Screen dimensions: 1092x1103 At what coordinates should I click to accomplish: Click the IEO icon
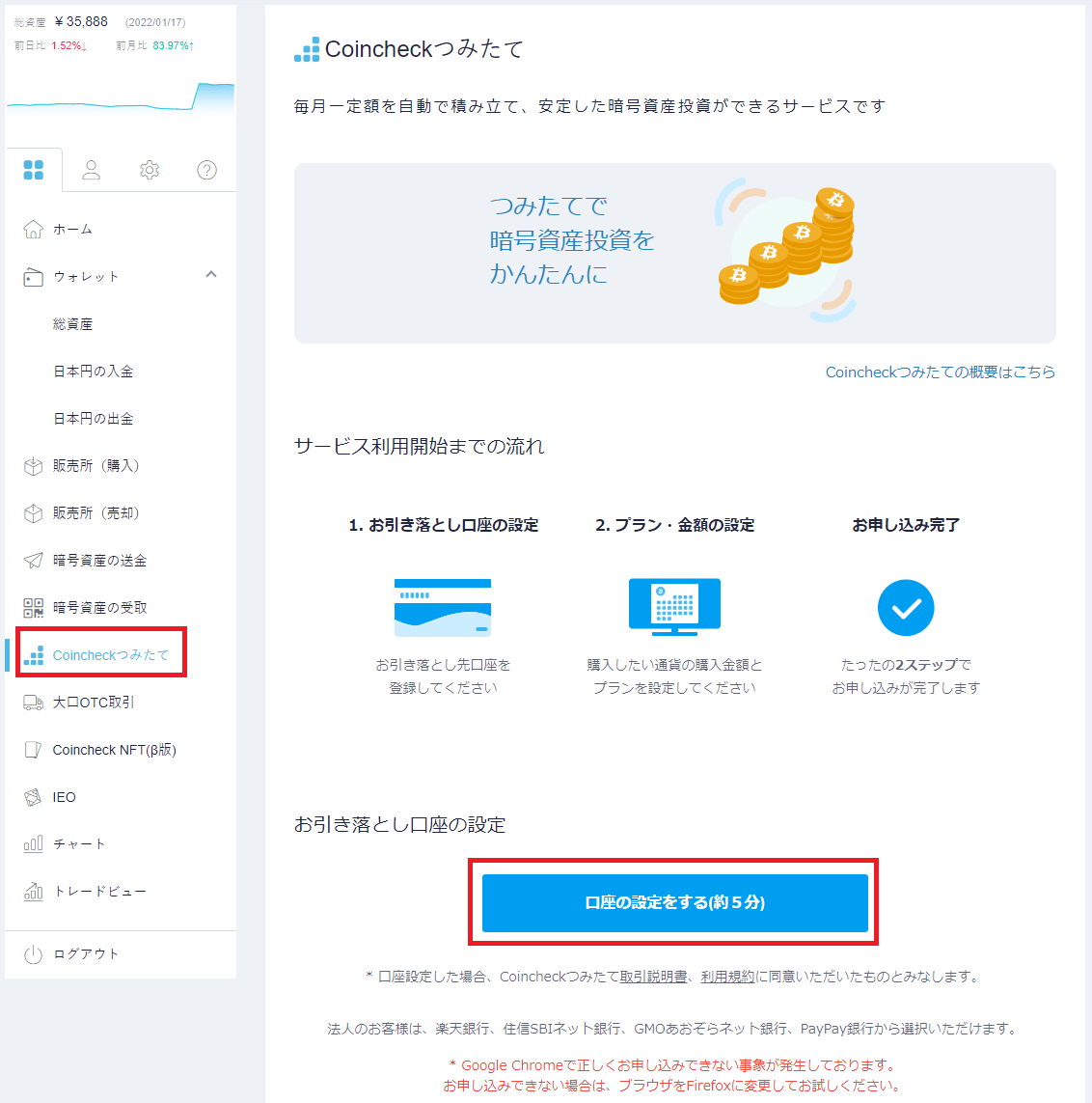click(x=33, y=797)
